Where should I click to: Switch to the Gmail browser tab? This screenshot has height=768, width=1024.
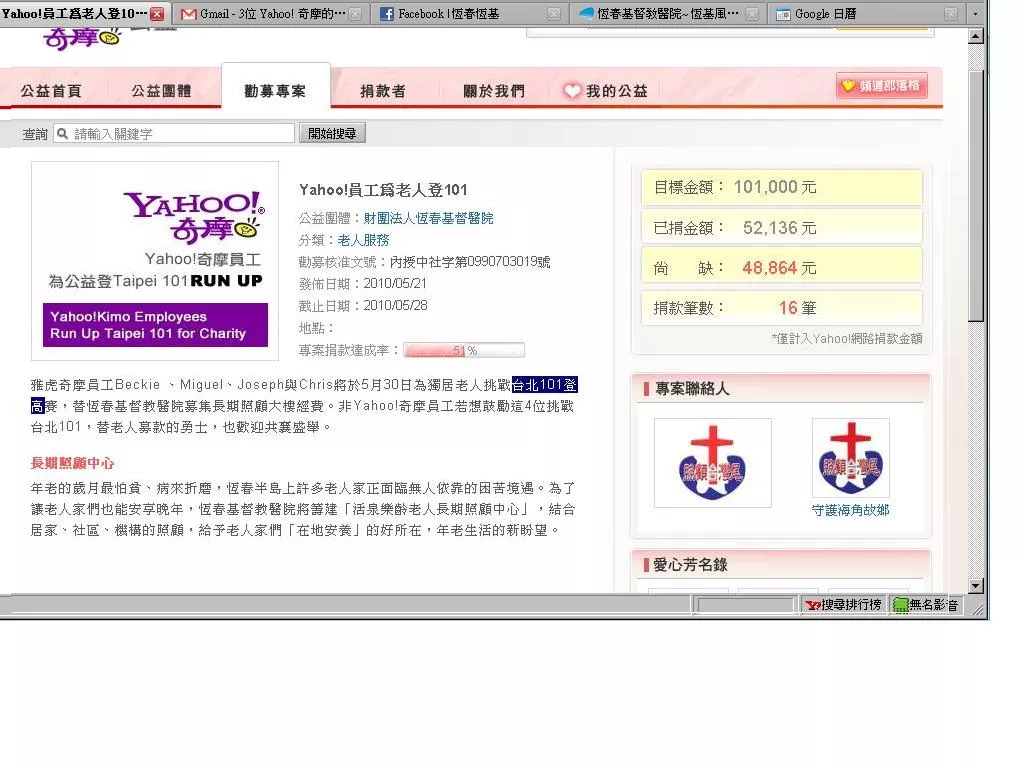click(270, 14)
